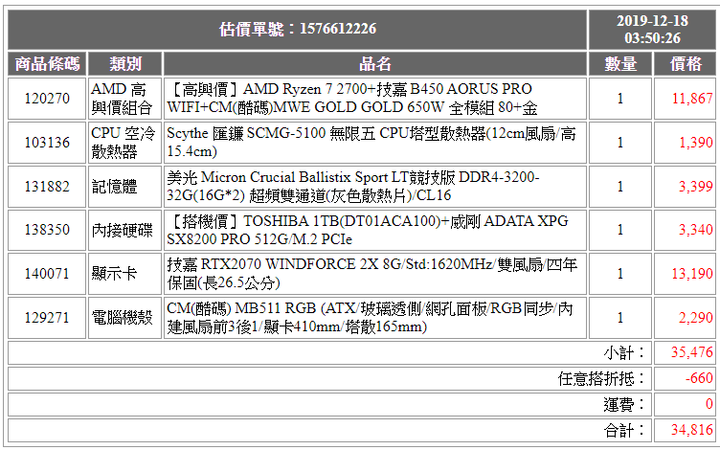
Task: Click price 3,399
Action: pos(696,186)
